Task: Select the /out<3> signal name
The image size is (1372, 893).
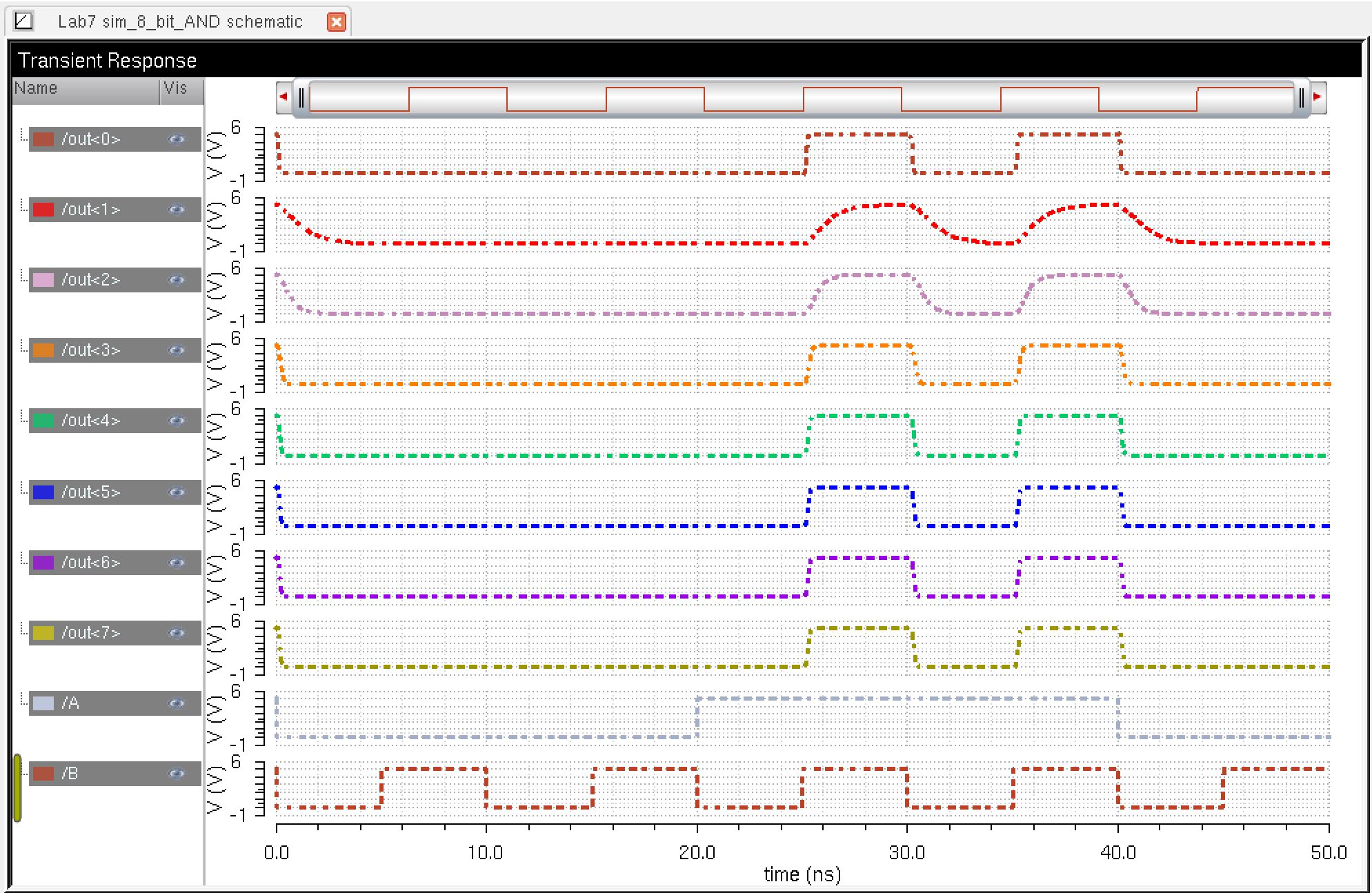Action: [91, 350]
